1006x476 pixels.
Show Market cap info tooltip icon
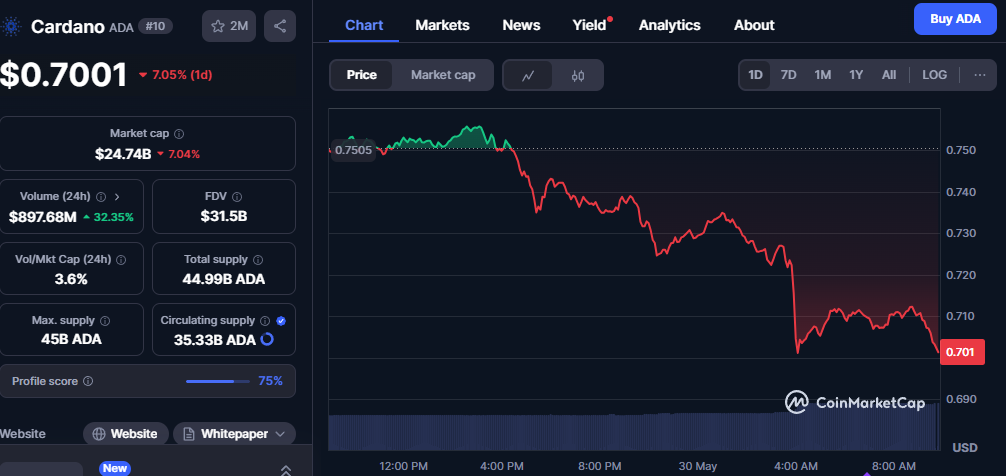(179, 133)
